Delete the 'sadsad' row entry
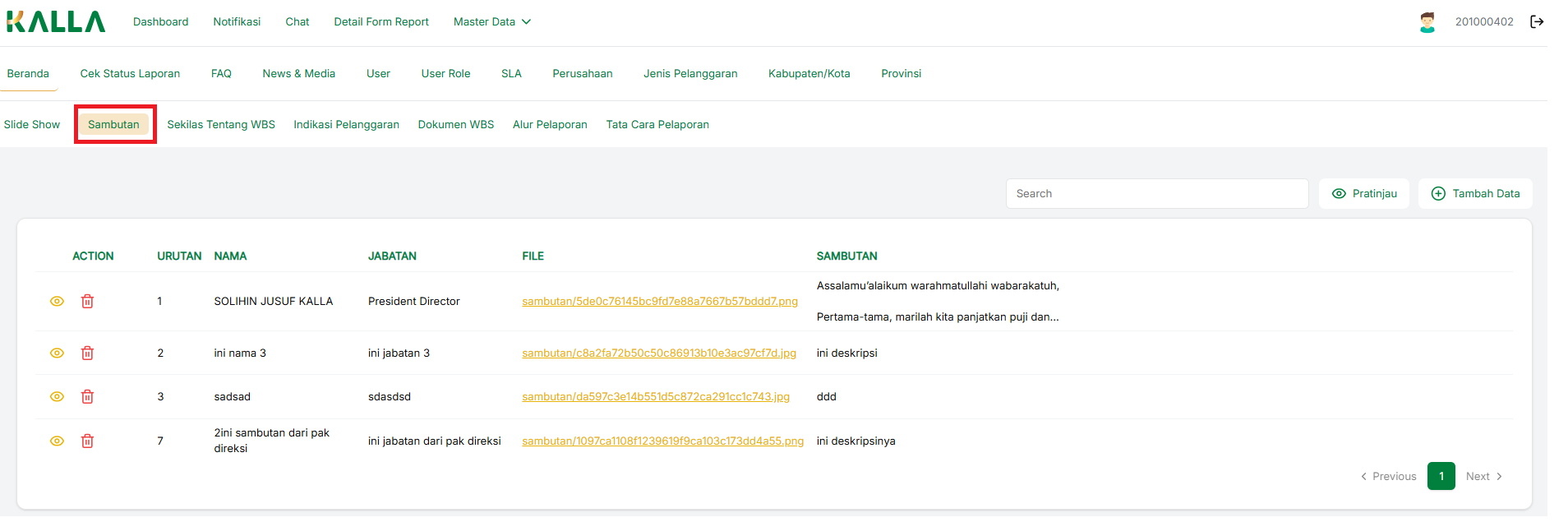Screen dimensions: 1568x522 tap(87, 397)
